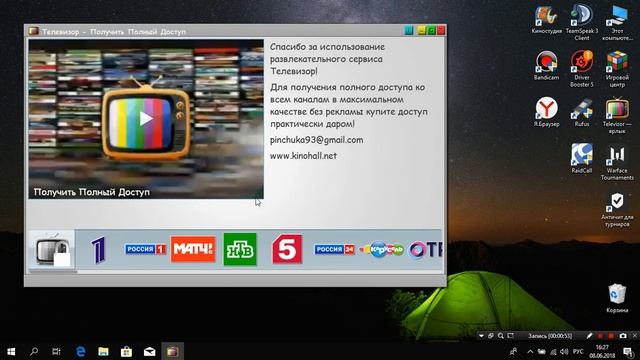Select the pencil draw tool on recording bar
Screen dimensions: 640x360
point(589,336)
